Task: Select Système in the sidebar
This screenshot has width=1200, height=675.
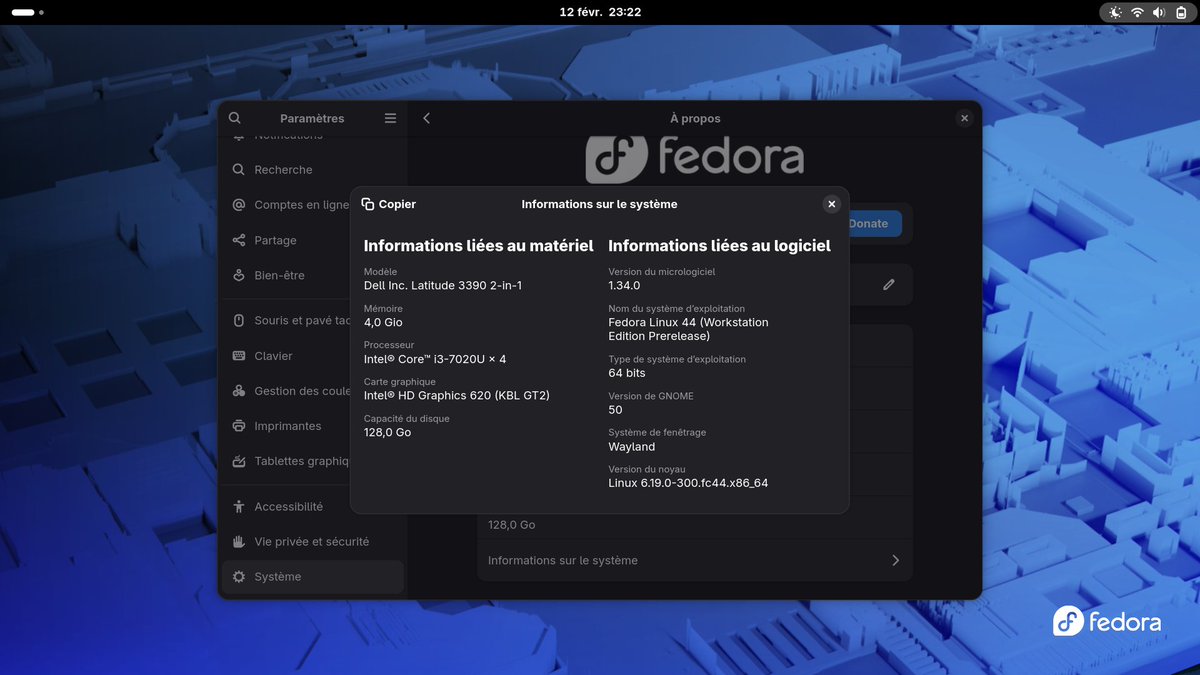Action: click(x=313, y=577)
